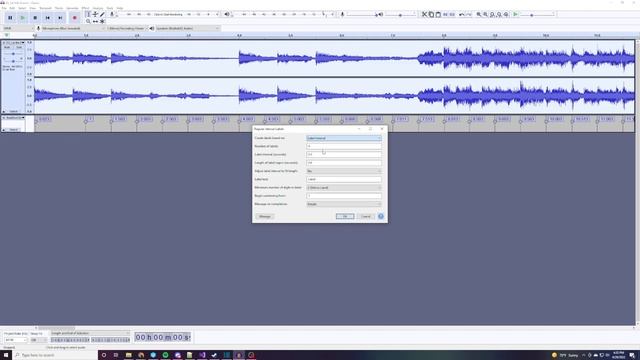Screen dimensions: 640x360
Task: Open the File menu
Action: (4, 8)
